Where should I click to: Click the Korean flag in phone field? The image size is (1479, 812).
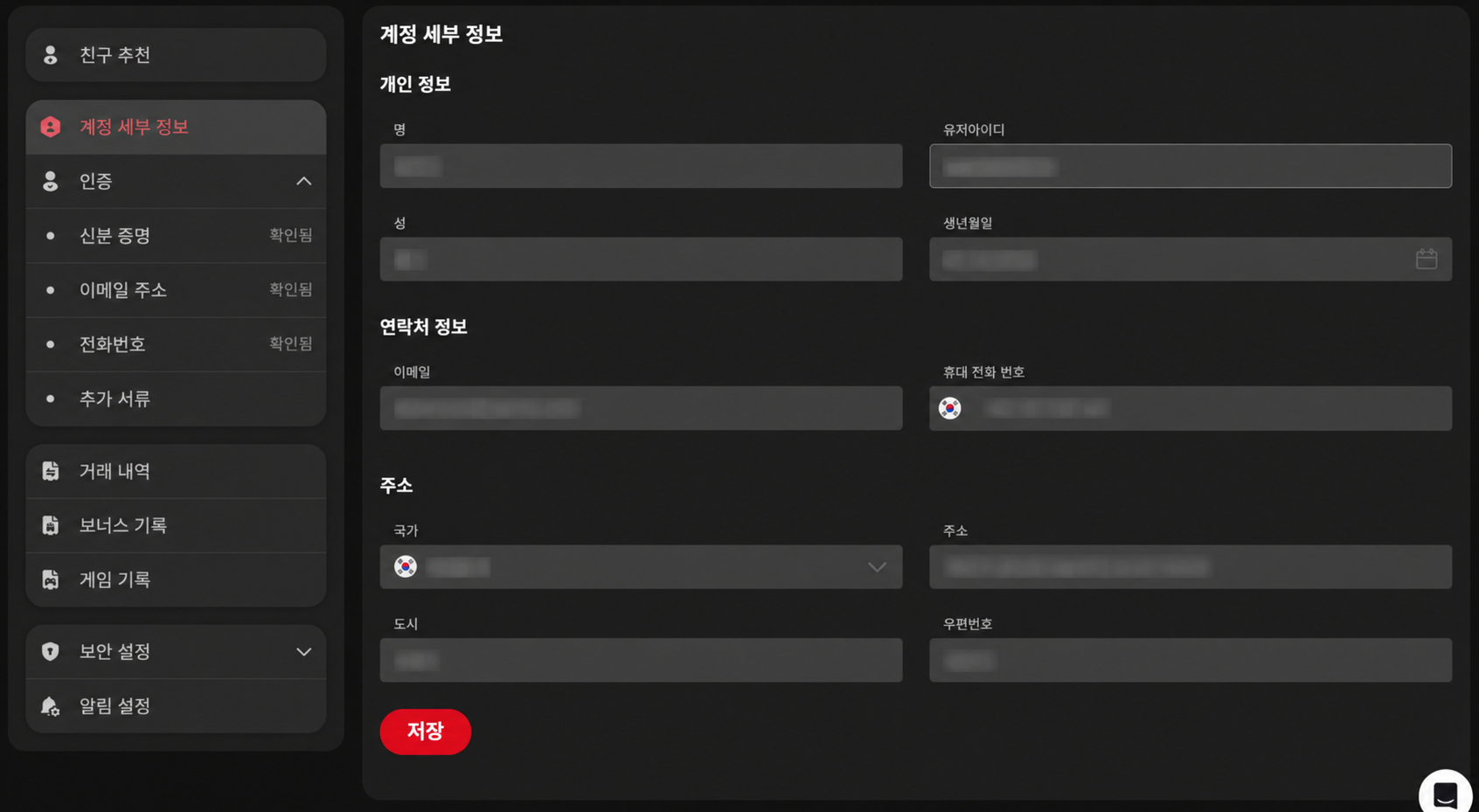click(x=949, y=408)
